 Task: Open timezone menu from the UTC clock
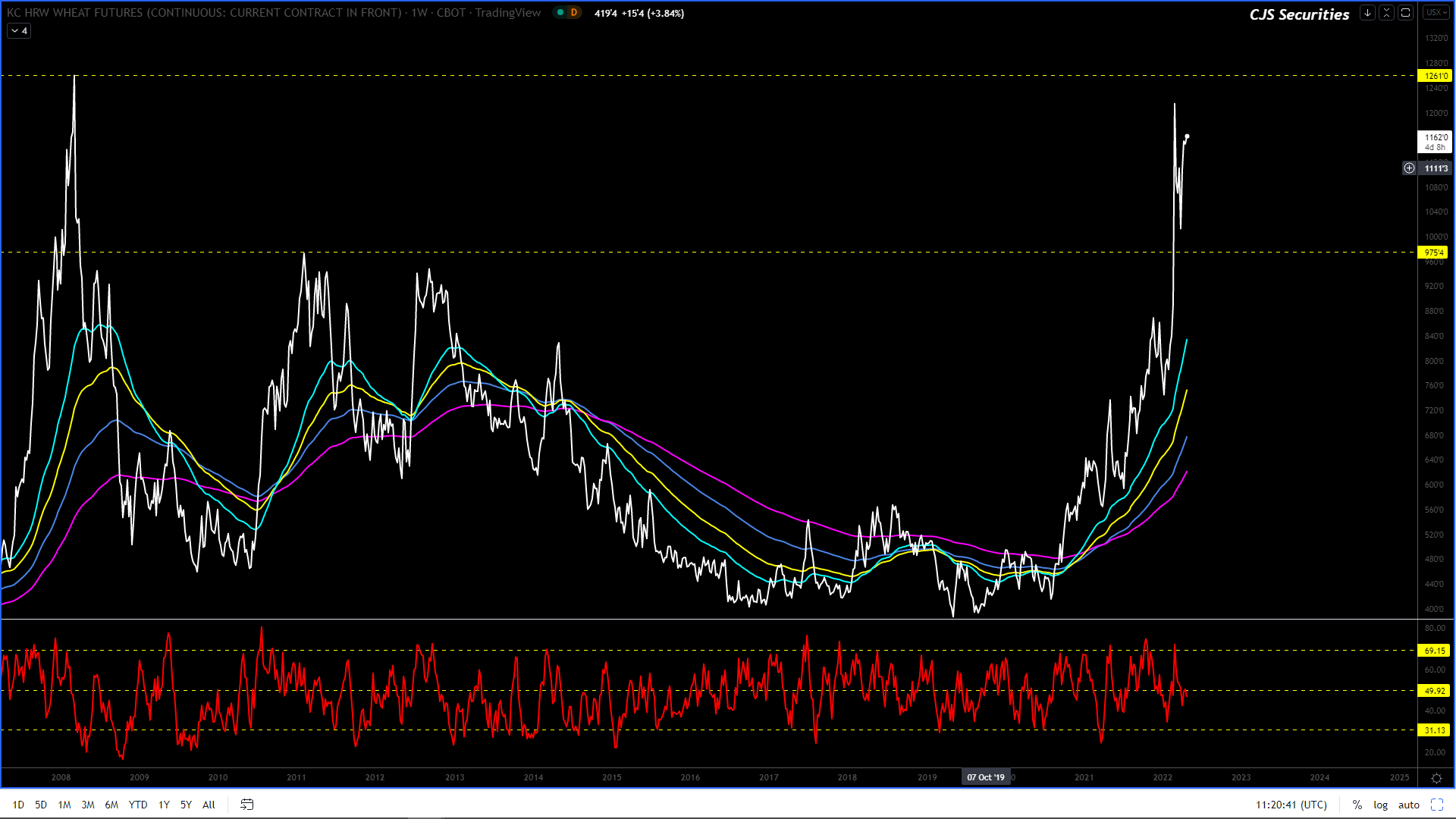coord(1291,805)
